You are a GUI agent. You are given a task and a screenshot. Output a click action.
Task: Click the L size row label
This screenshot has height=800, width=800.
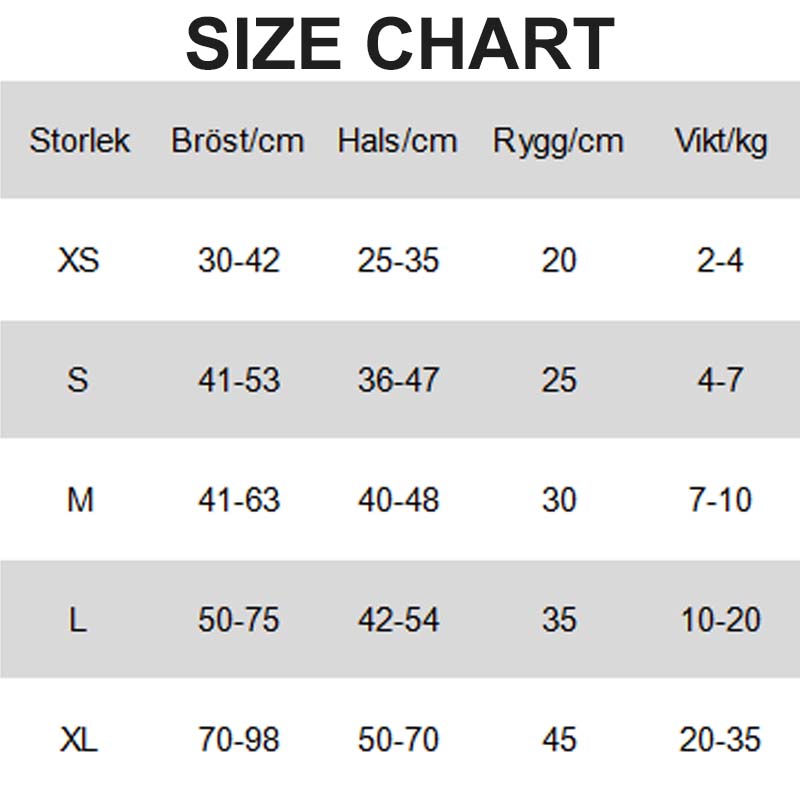point(78,620)
